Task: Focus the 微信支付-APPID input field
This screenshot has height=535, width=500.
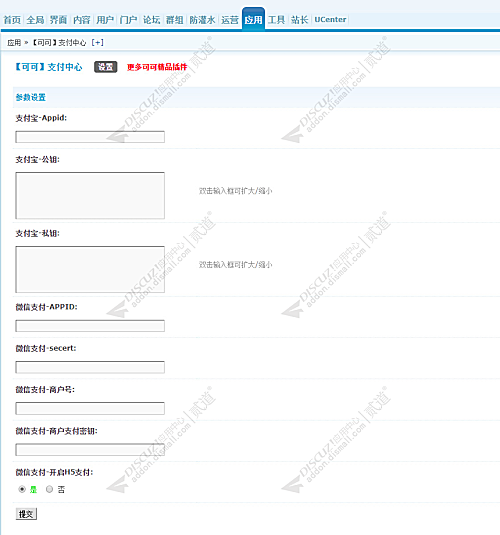Action: coord(90,326)
